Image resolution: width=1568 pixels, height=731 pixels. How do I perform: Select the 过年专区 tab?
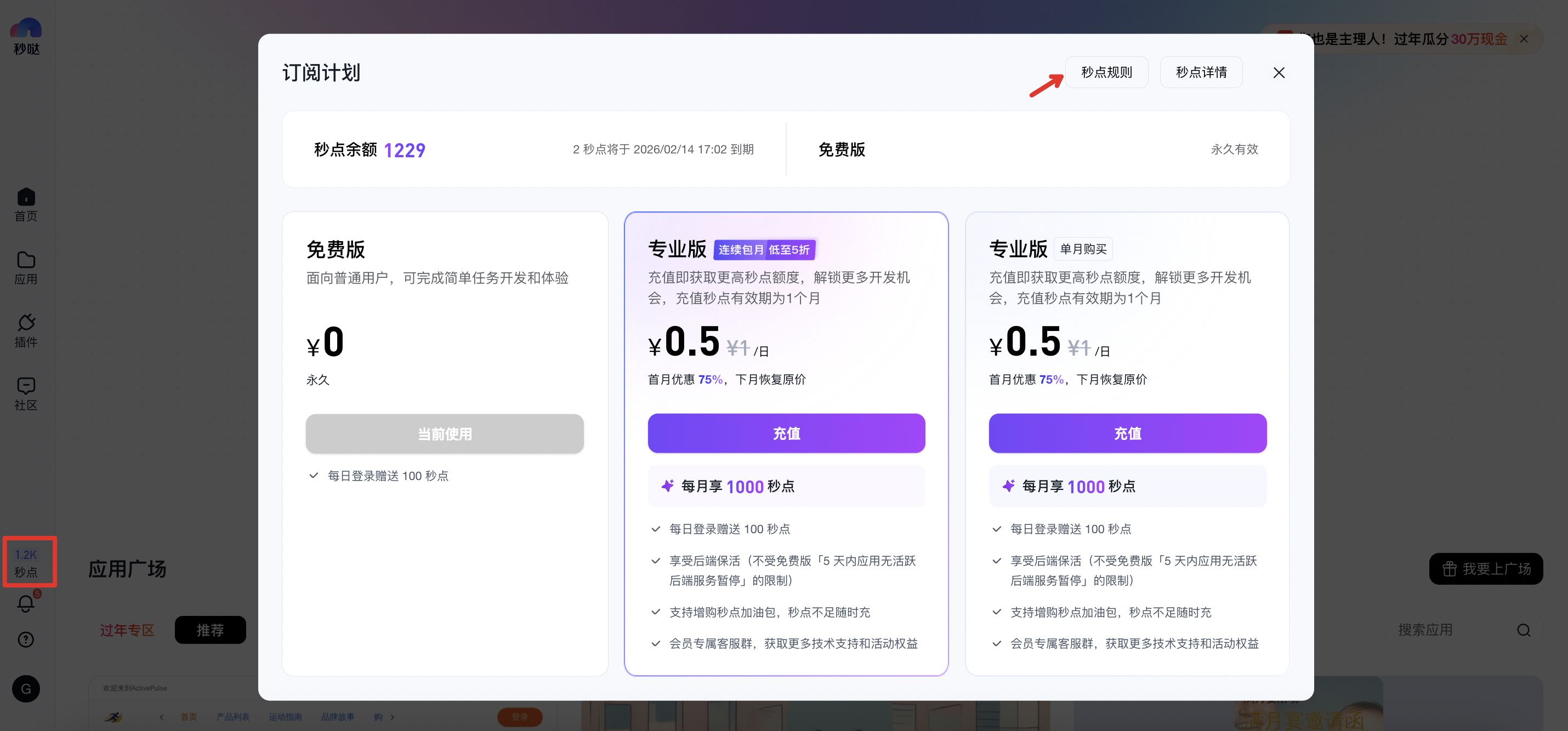coord(127,630)
